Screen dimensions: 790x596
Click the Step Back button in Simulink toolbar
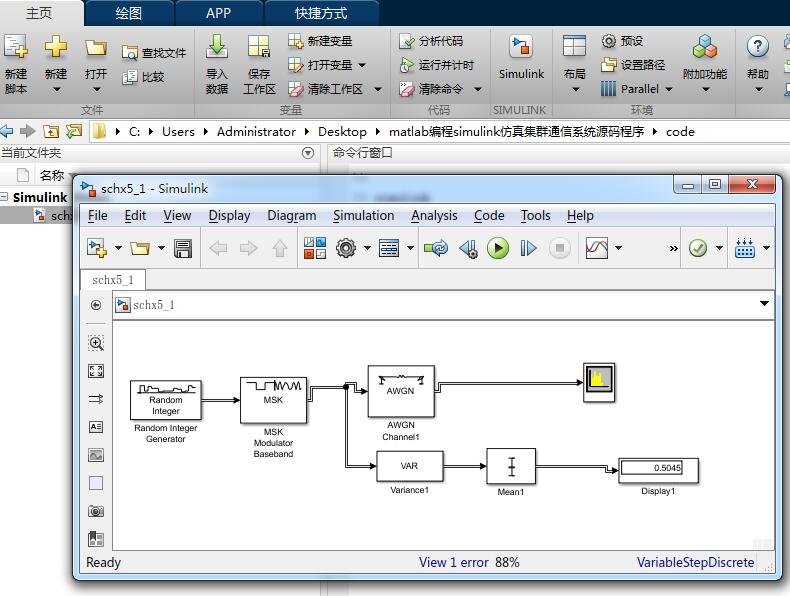[468, 248]
